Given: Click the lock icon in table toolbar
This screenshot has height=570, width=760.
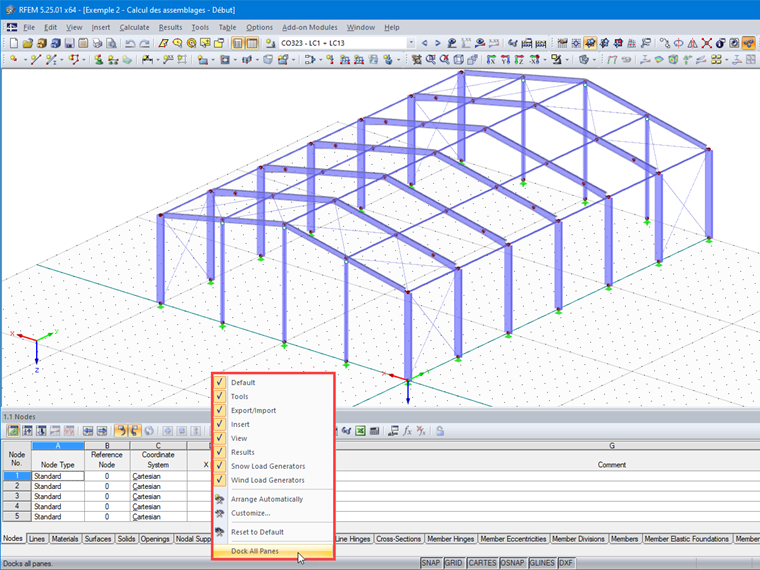Looking at the screenshot, I should (x=440, y=431).
